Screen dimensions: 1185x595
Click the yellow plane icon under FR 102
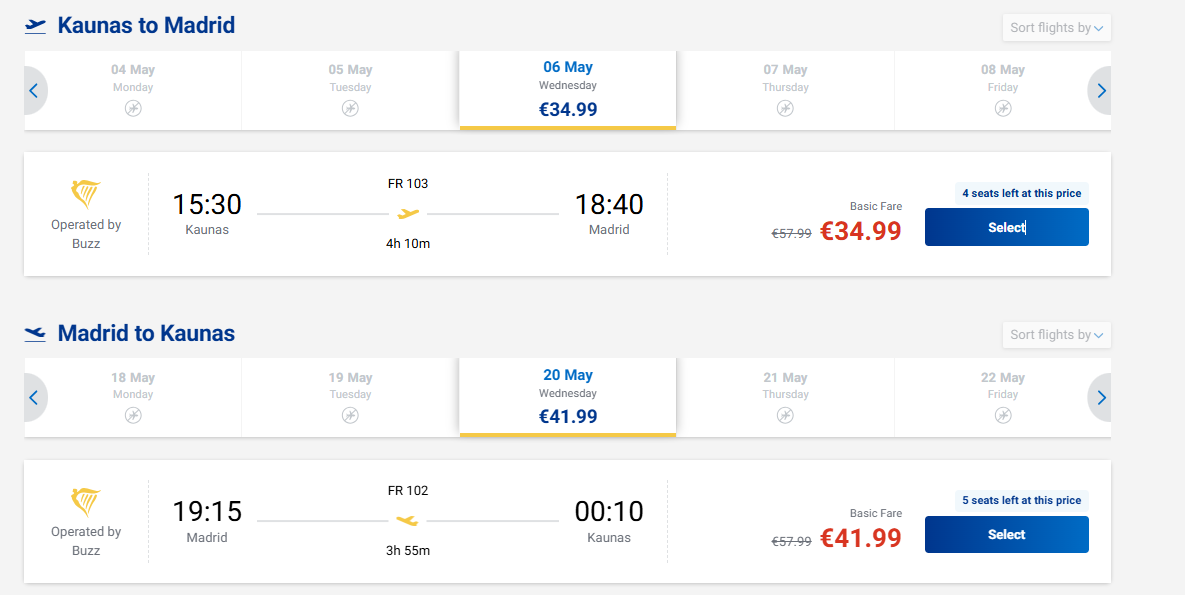click(407, 520)
